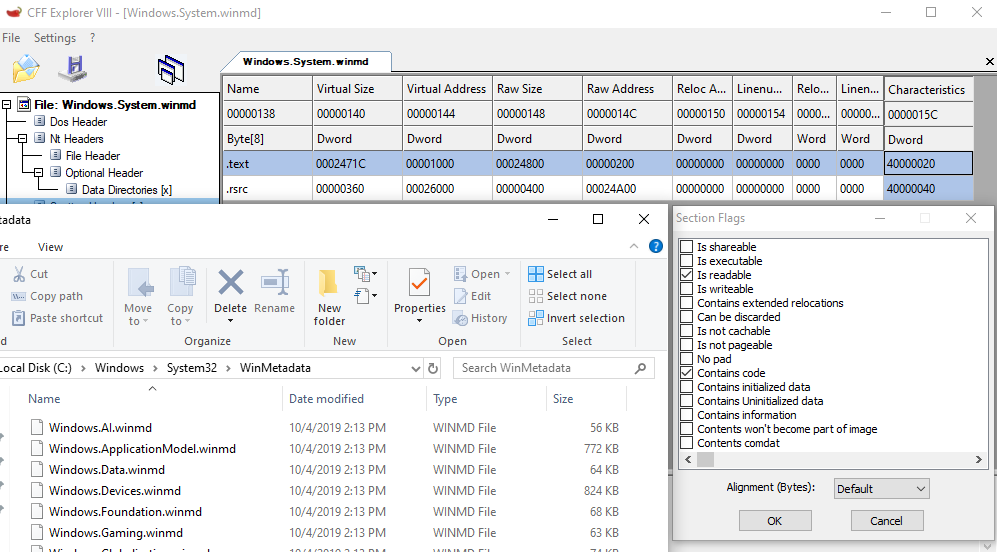Screen dimensions: 997x552
Task: Click the Cut scissors icon in Explorer ribbon
Action: pos(19,274)
